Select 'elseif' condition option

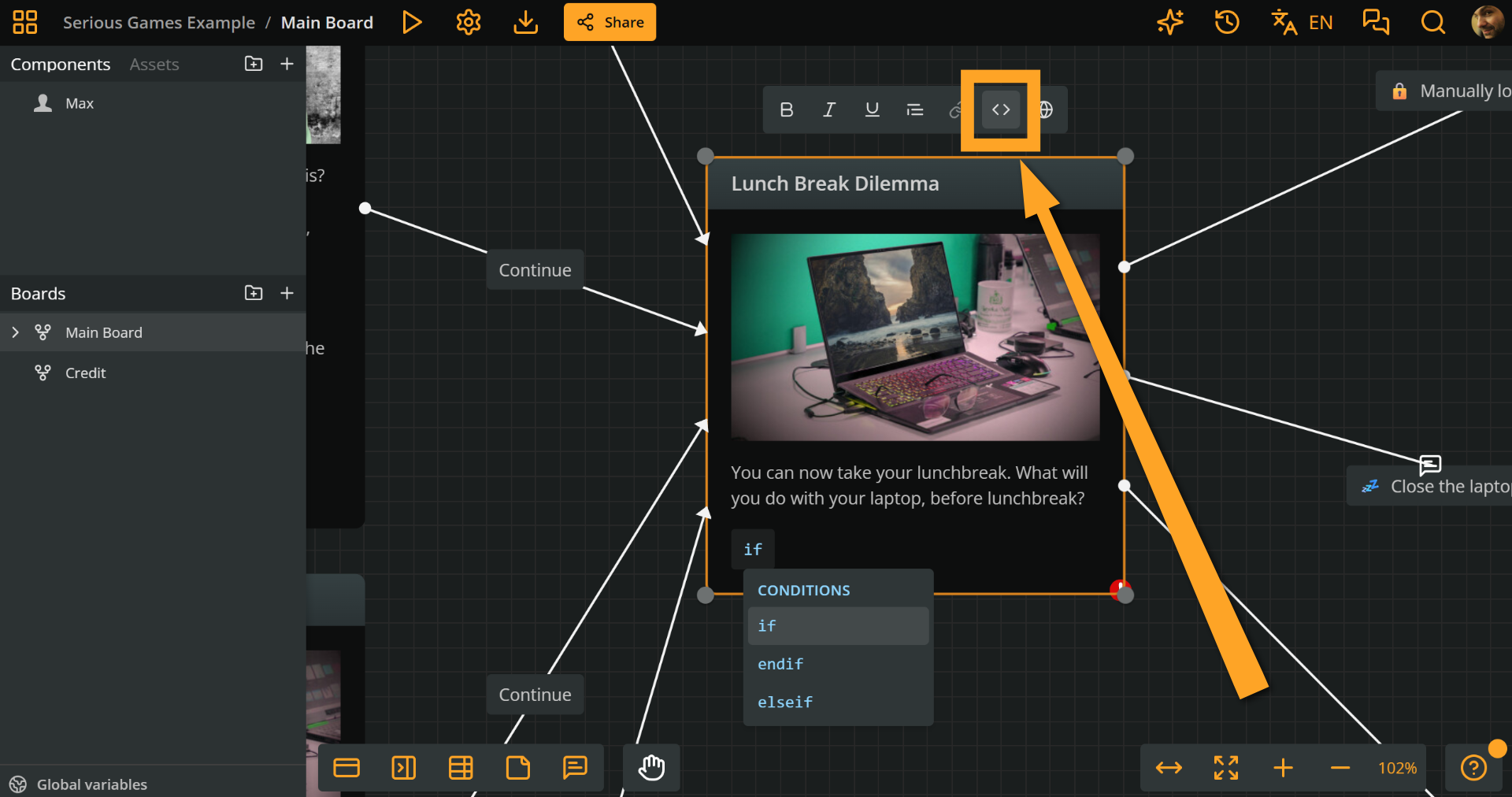click(x=838, y=702)
